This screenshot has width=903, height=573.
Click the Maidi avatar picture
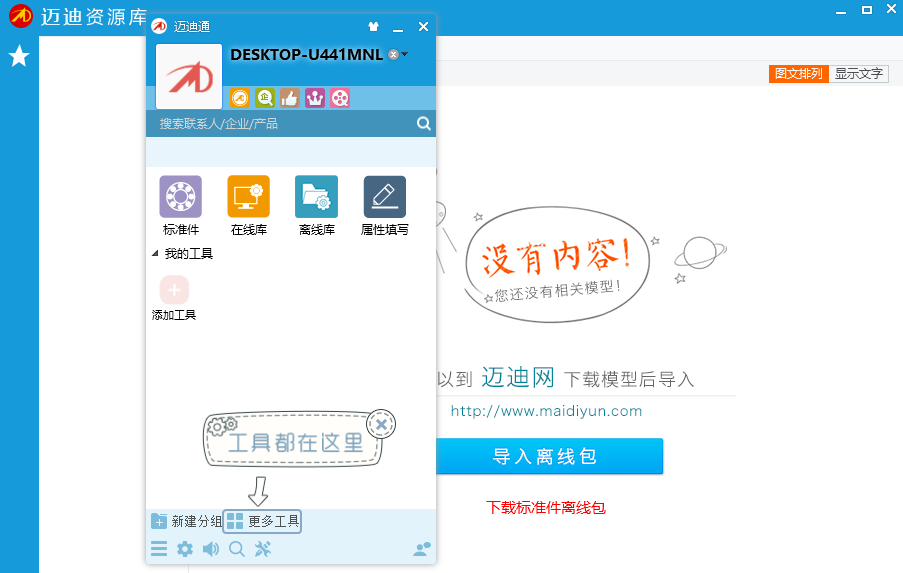point(189,77)
